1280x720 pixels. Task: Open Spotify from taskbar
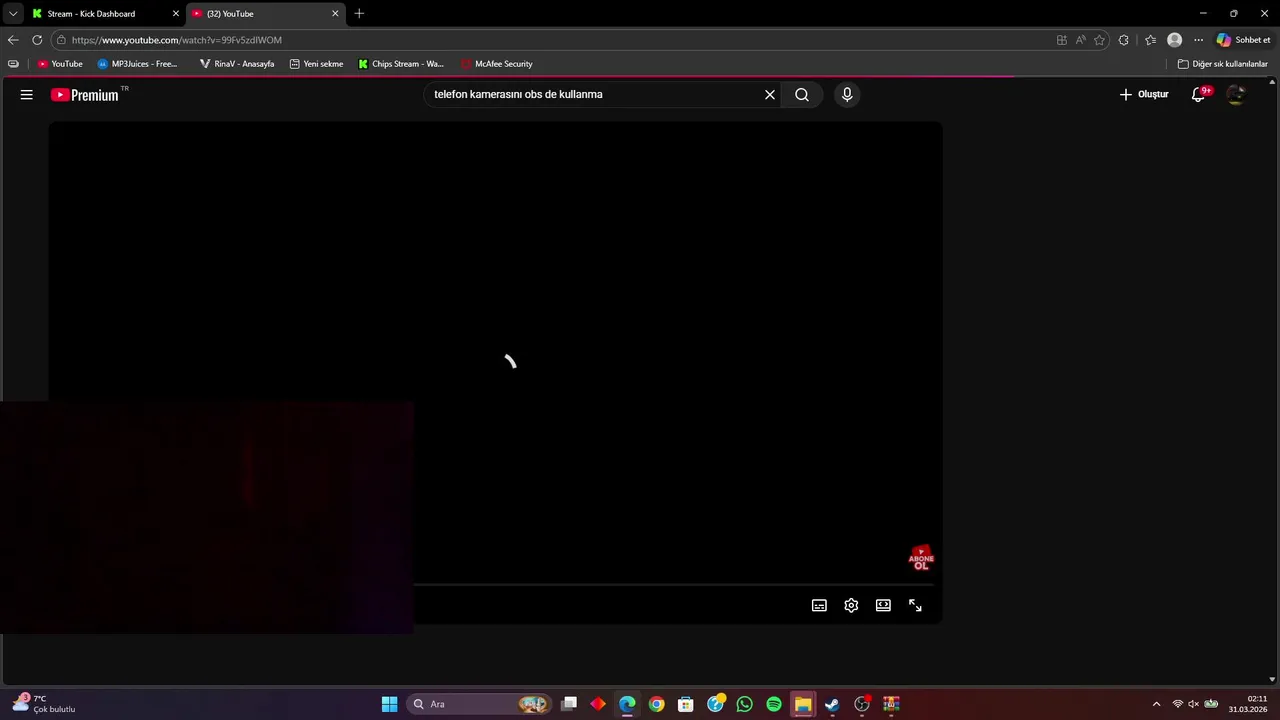pyautogui.click(x=774, y=704)
